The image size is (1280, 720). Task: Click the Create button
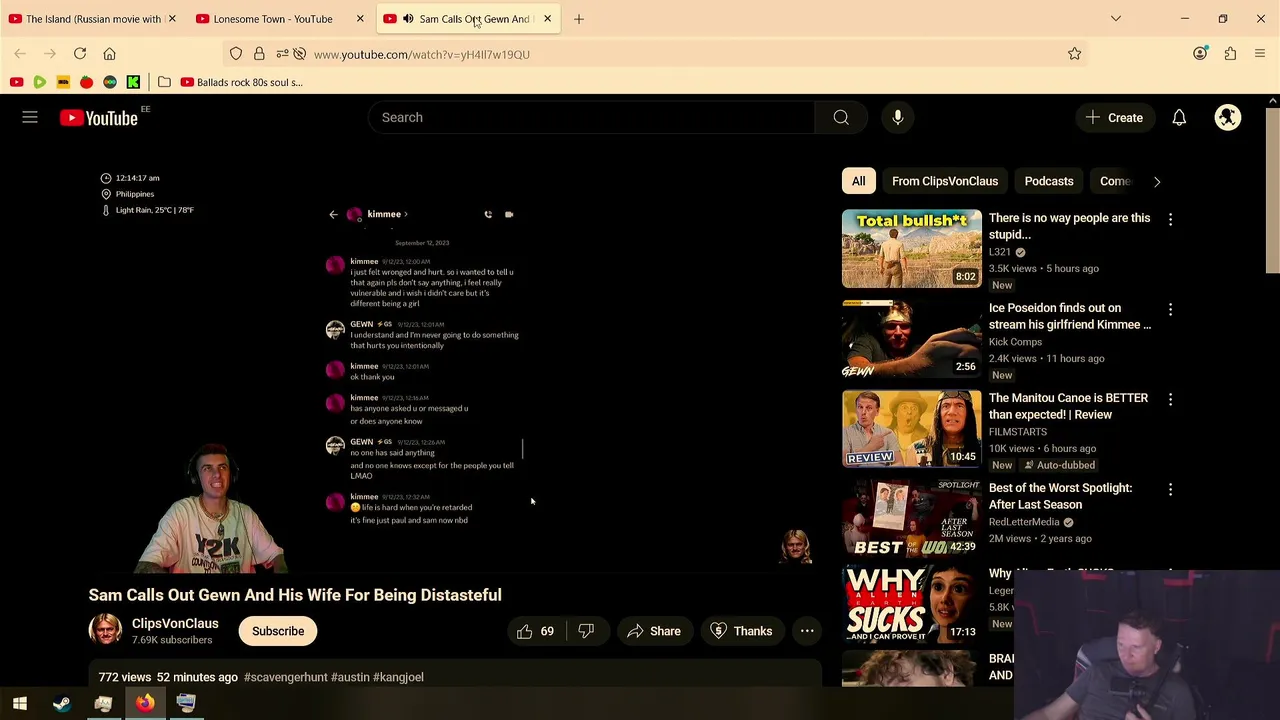[1114, 118]
